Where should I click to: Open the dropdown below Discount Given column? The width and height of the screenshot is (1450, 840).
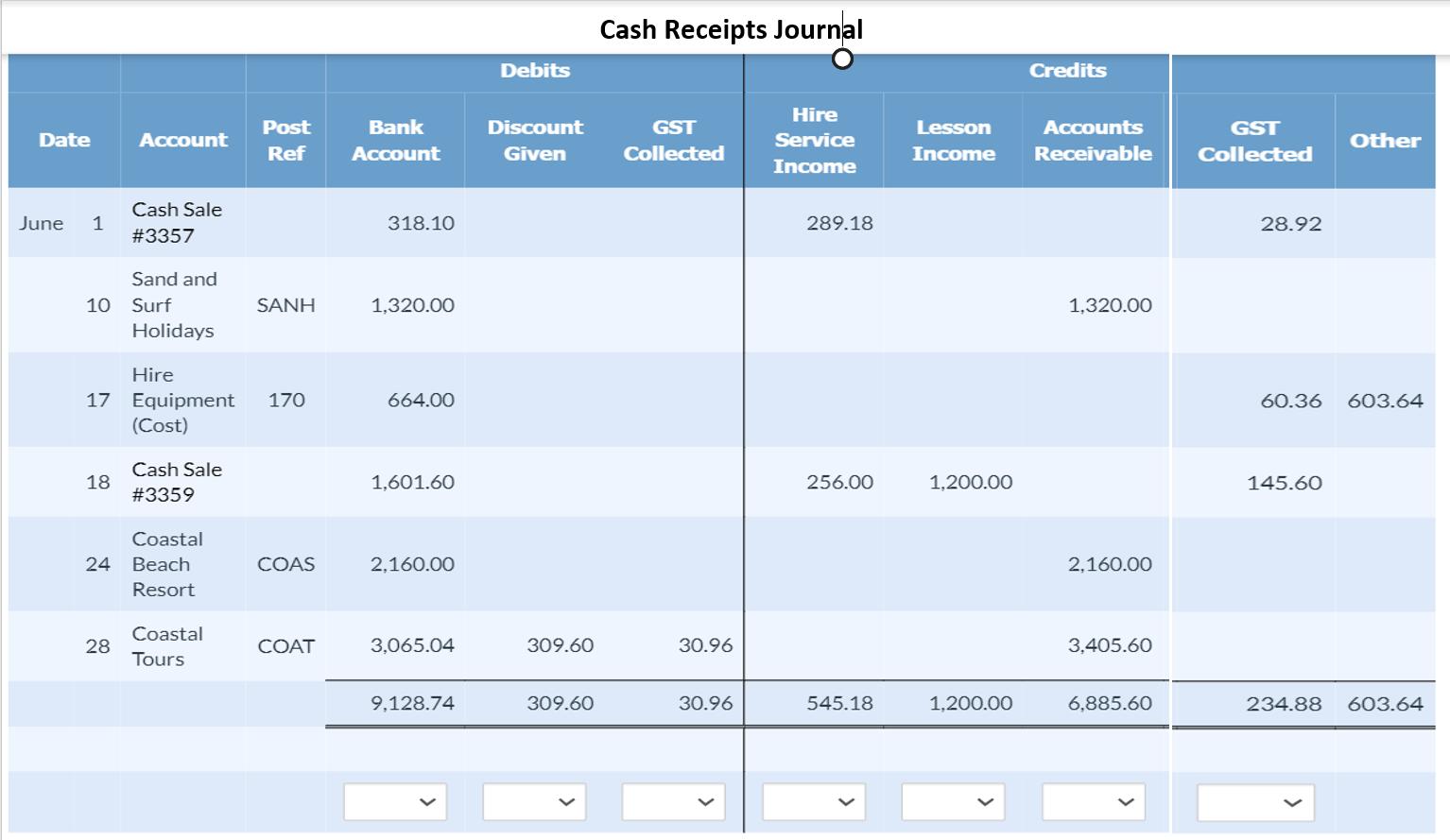click(534, 801)
